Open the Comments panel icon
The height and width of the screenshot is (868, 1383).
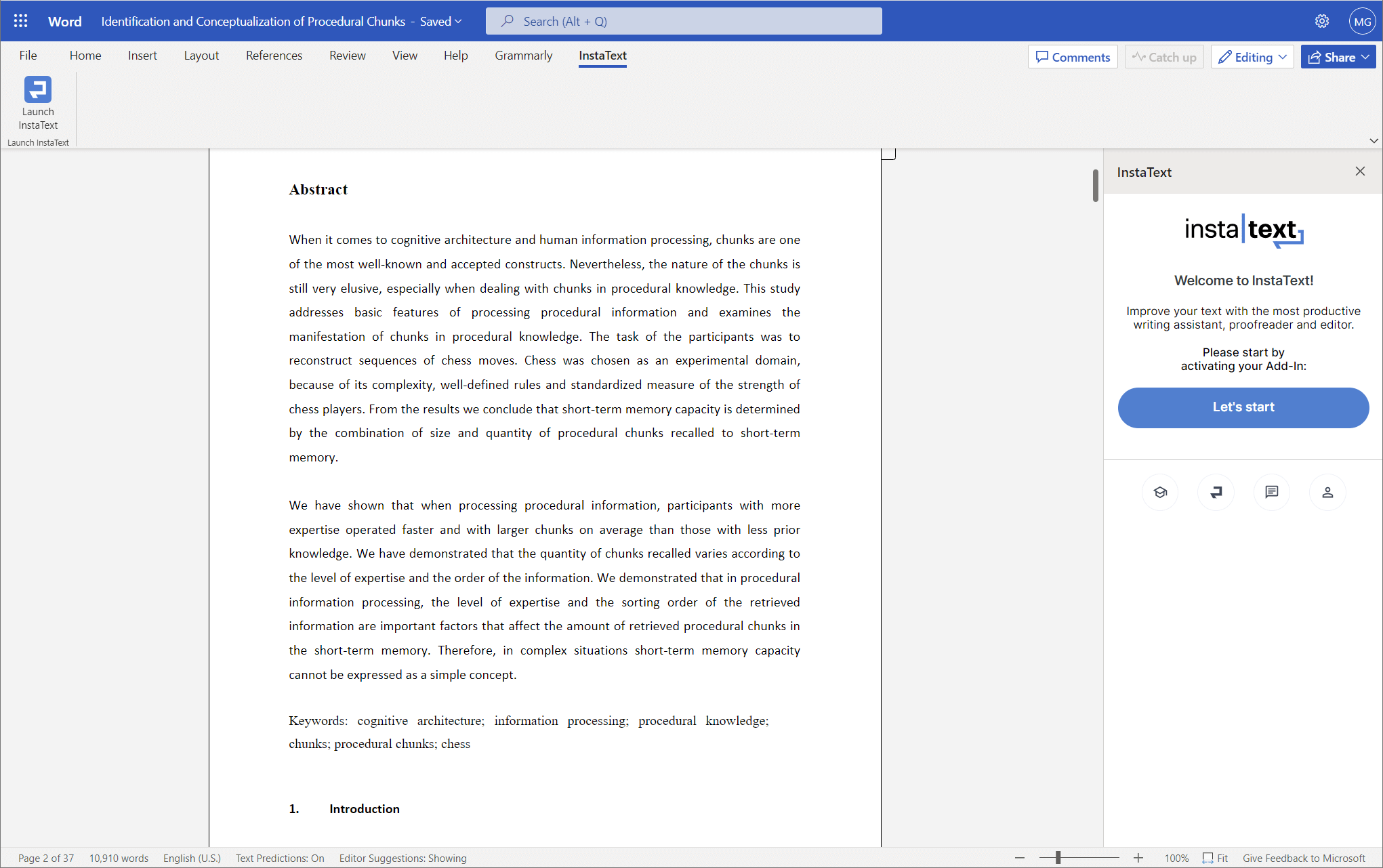click(1073, 56)
